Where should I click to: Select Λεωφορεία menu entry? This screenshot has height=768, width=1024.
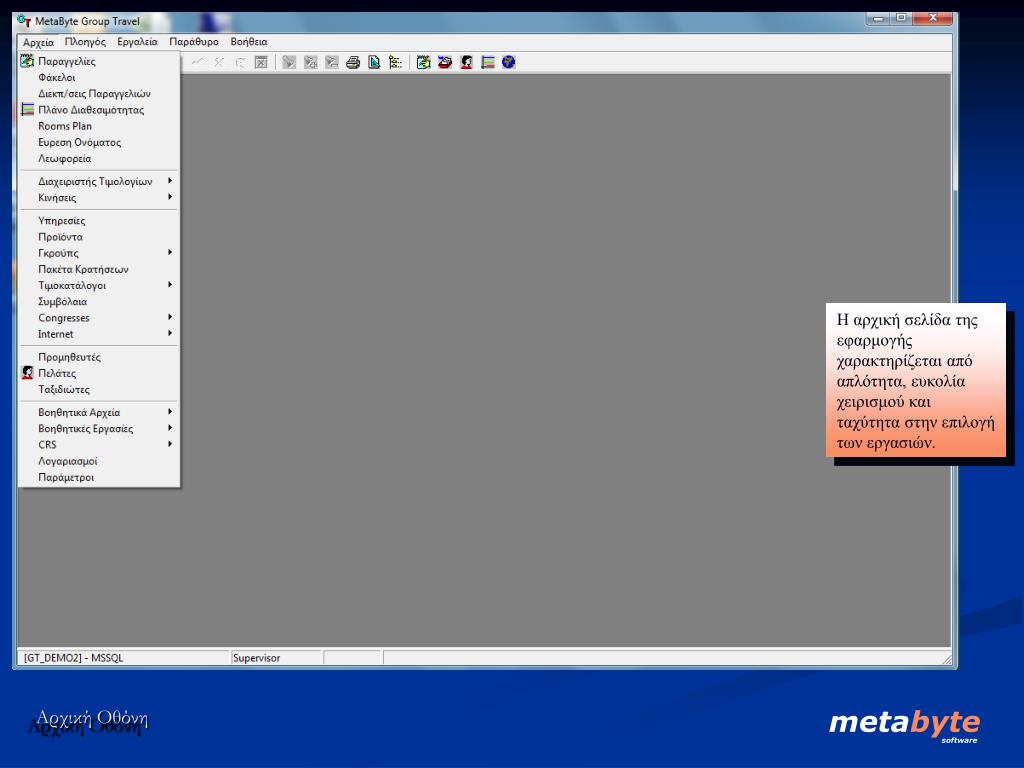coord(99,159)
